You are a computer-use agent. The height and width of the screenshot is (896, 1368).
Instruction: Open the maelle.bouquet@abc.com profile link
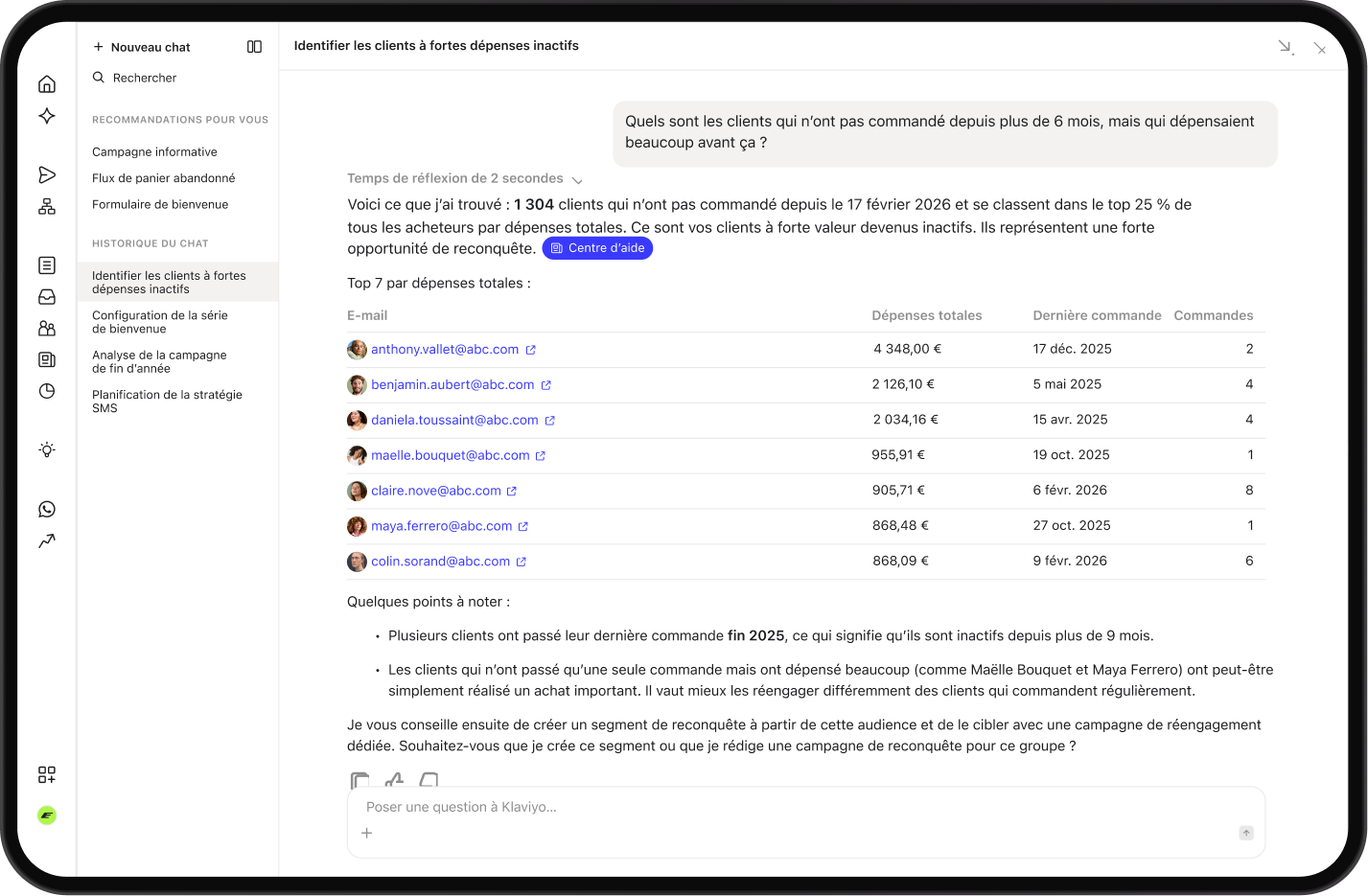451,456
